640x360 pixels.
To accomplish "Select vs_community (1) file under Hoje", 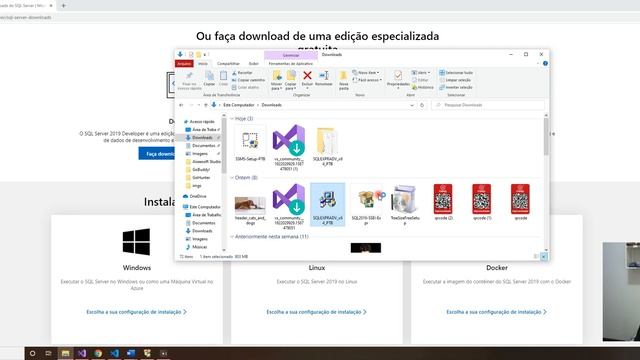I will coord(289,147).
